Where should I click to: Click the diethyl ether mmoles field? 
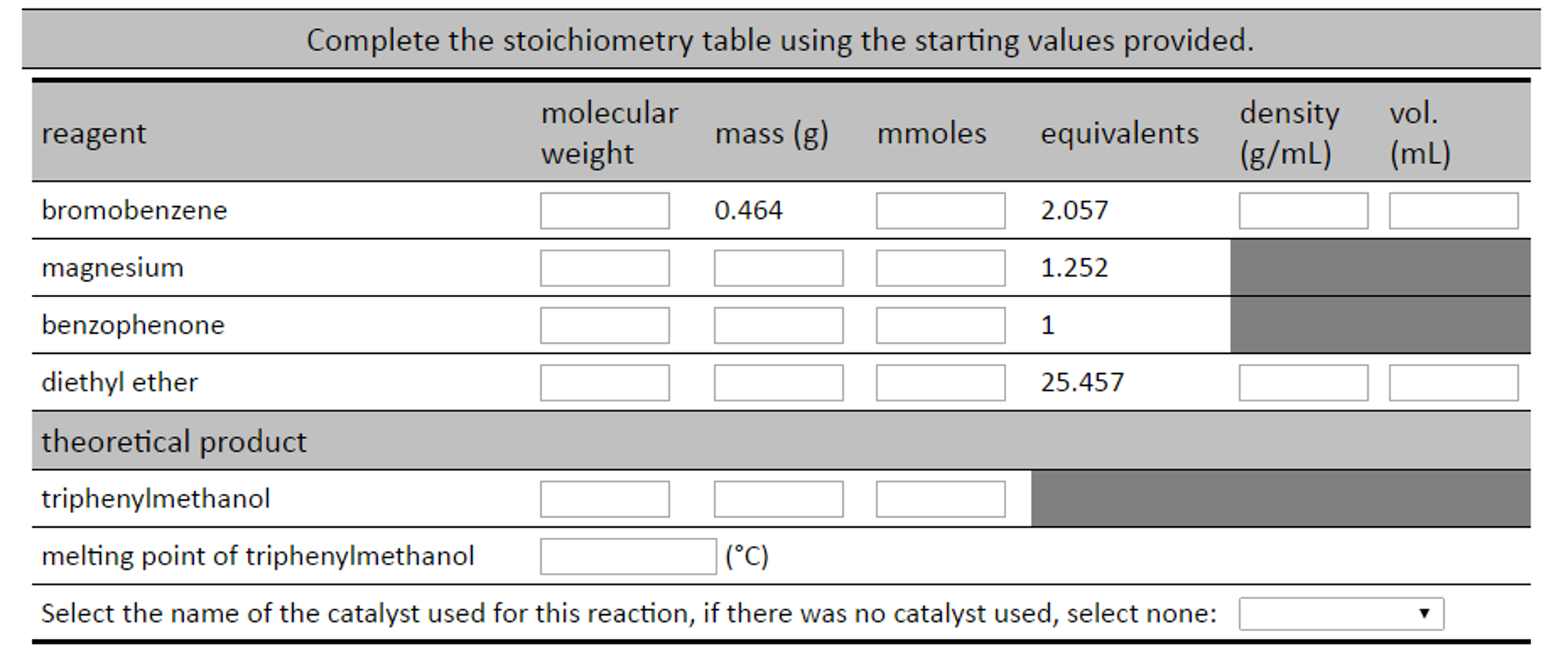pyautogui.click(x=940, y=382)
